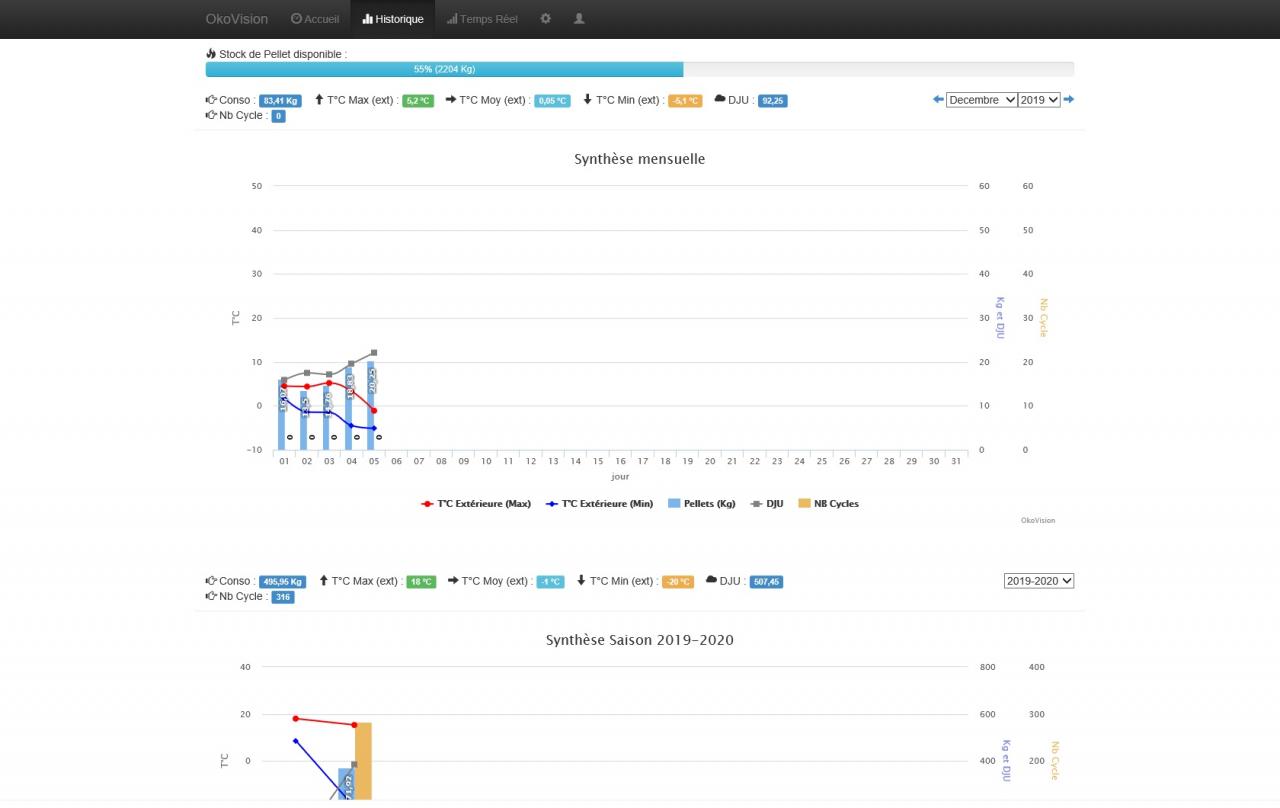Toggle Pellets (Kg) series in legend
Image resolution: width=1280 pixels, height=808 pixels.
pos(701,504)
